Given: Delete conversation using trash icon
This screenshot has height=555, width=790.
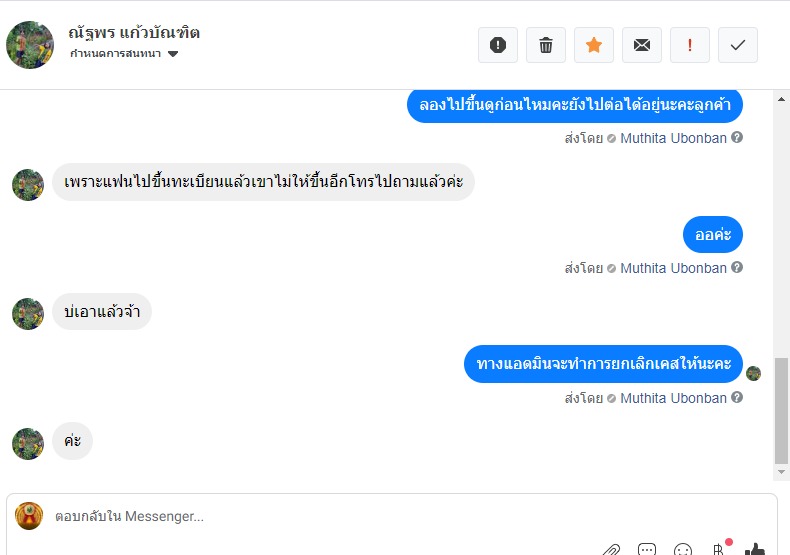Looking at the screenshot, I should point(546,45).
